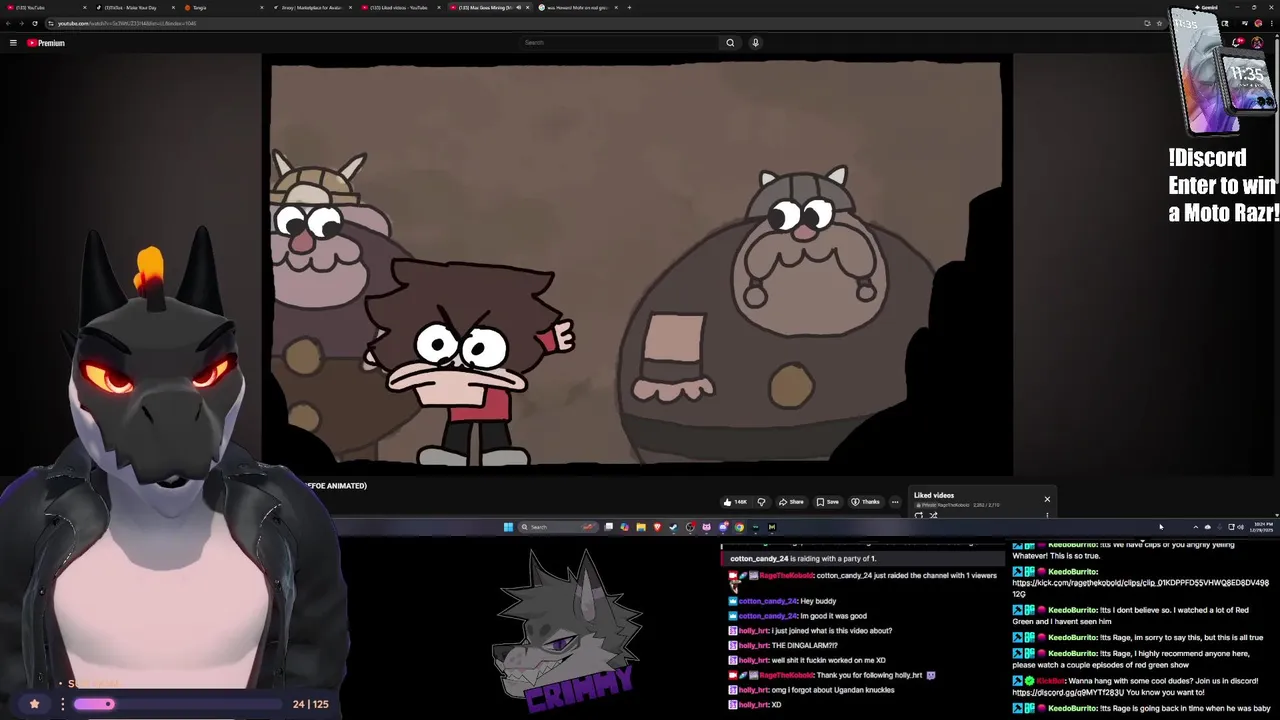Screen dimensions: 1280x720
Task: Click the Save button under the video
Action: 828,502
